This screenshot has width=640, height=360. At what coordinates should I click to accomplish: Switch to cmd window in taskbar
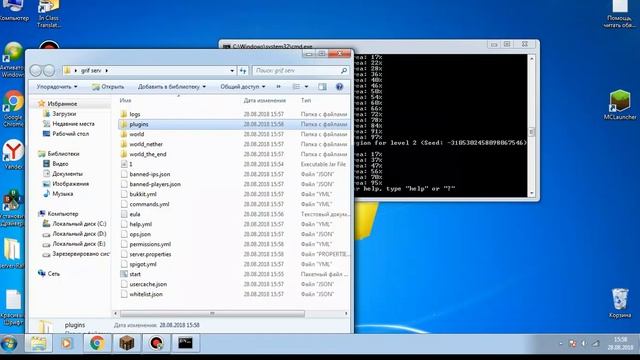pyautogui.click(x=185, y=343)
